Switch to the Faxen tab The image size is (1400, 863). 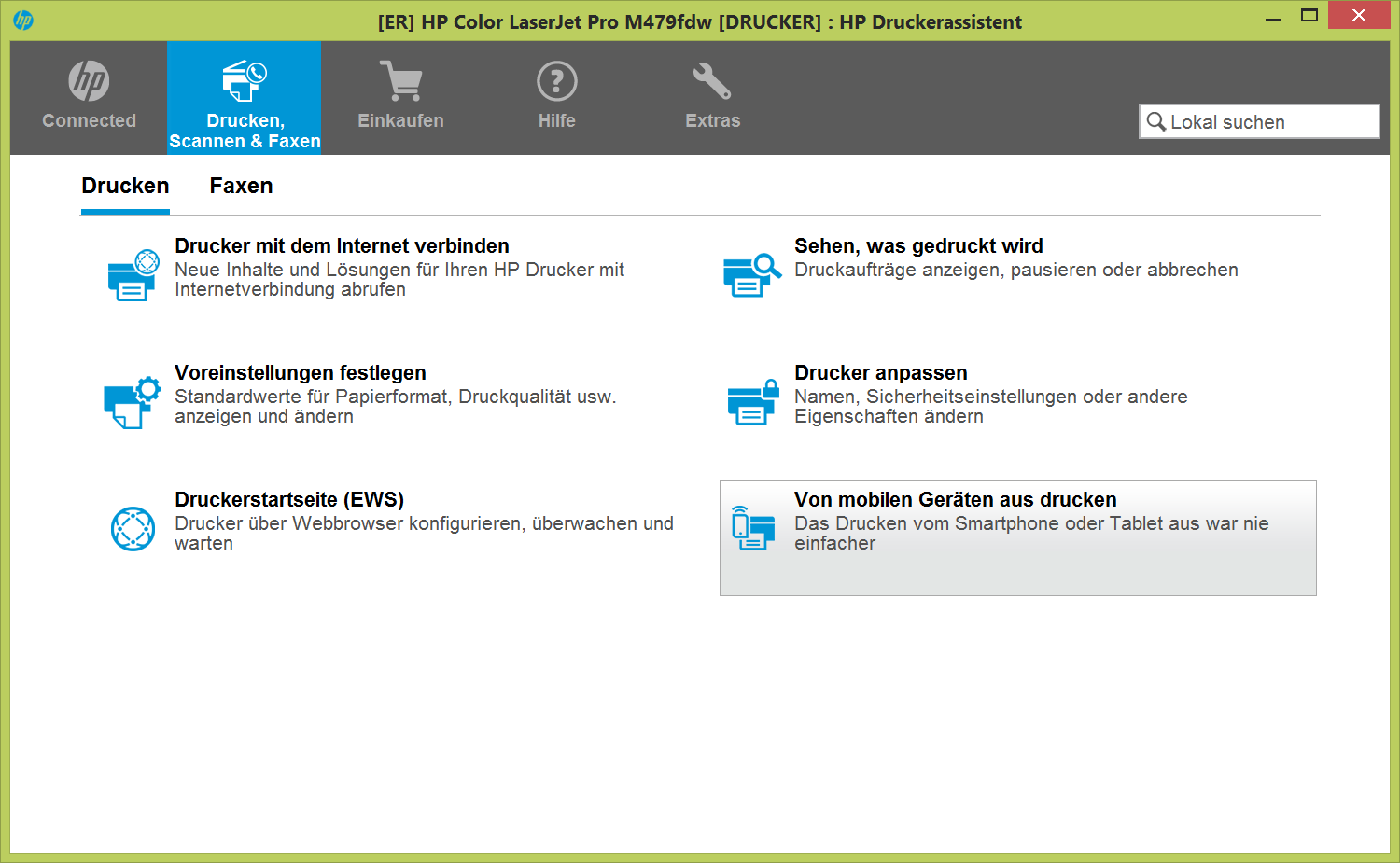[x=241, y=186]
